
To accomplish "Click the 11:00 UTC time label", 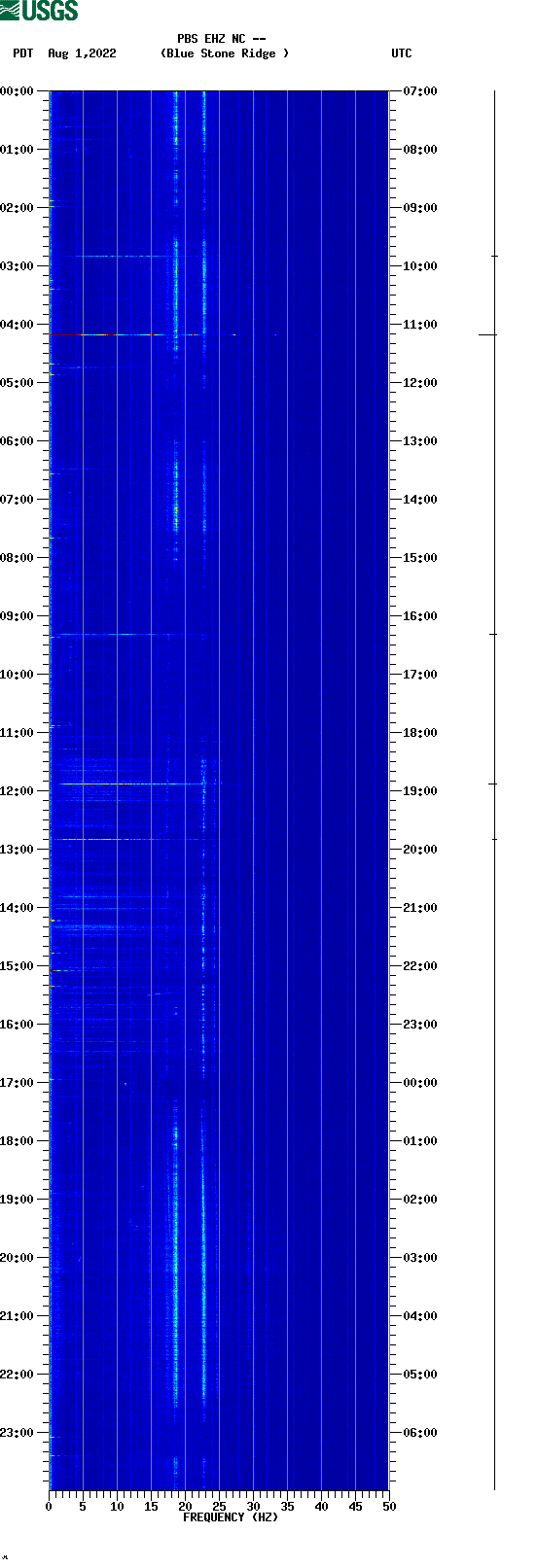I will [x=419, y=325].
